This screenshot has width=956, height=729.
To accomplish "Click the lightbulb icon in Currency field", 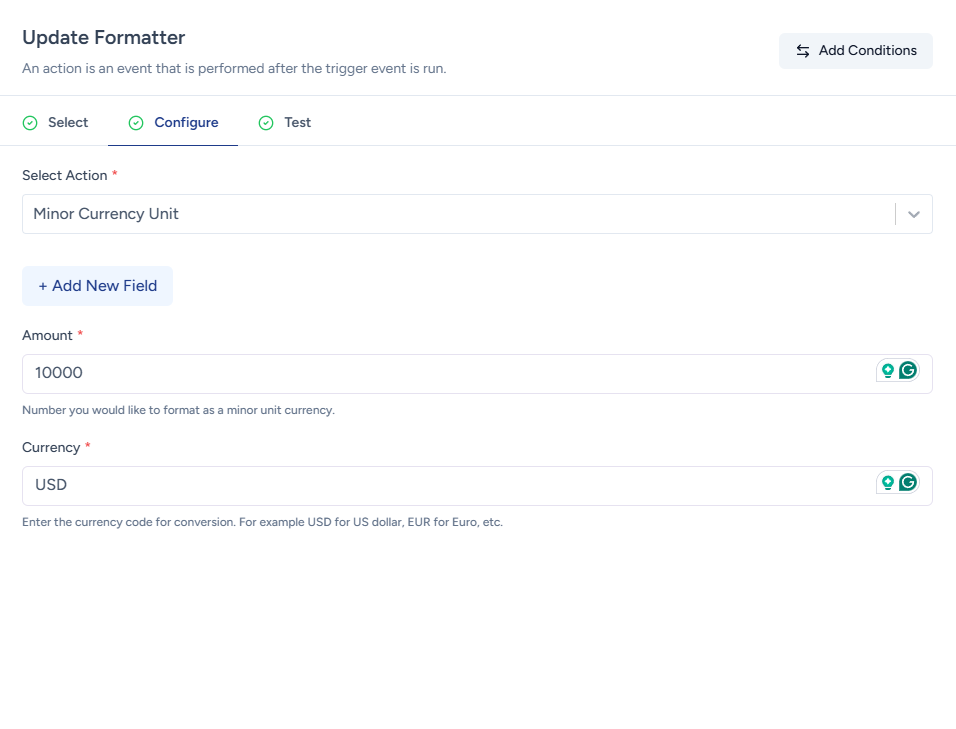I will tap(887, 482).
